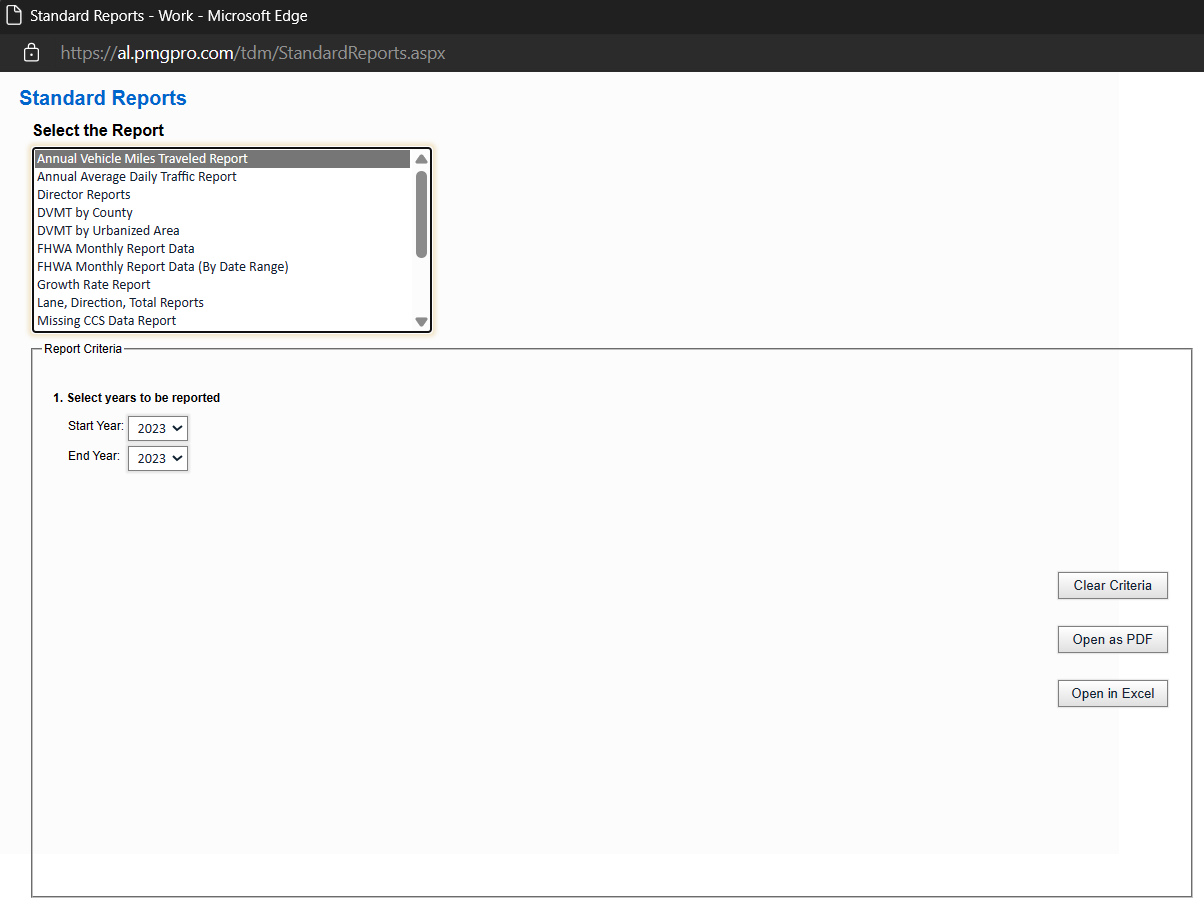
Task: Click the Open as PDF button
Action: point(1112,640)
